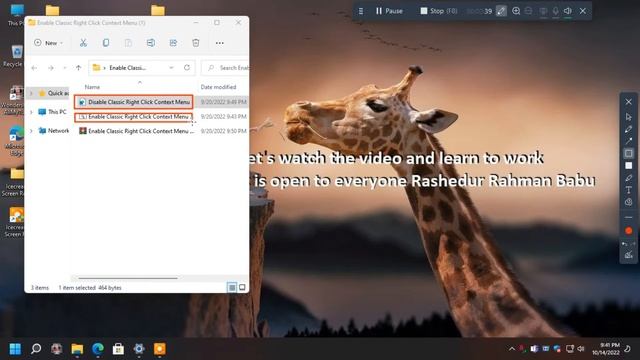Select the cursor pointer tool in drawing panel
Image resolution: width=640 pixels, height=360 pixels.
pyautogui.click(x=629, y=117)
